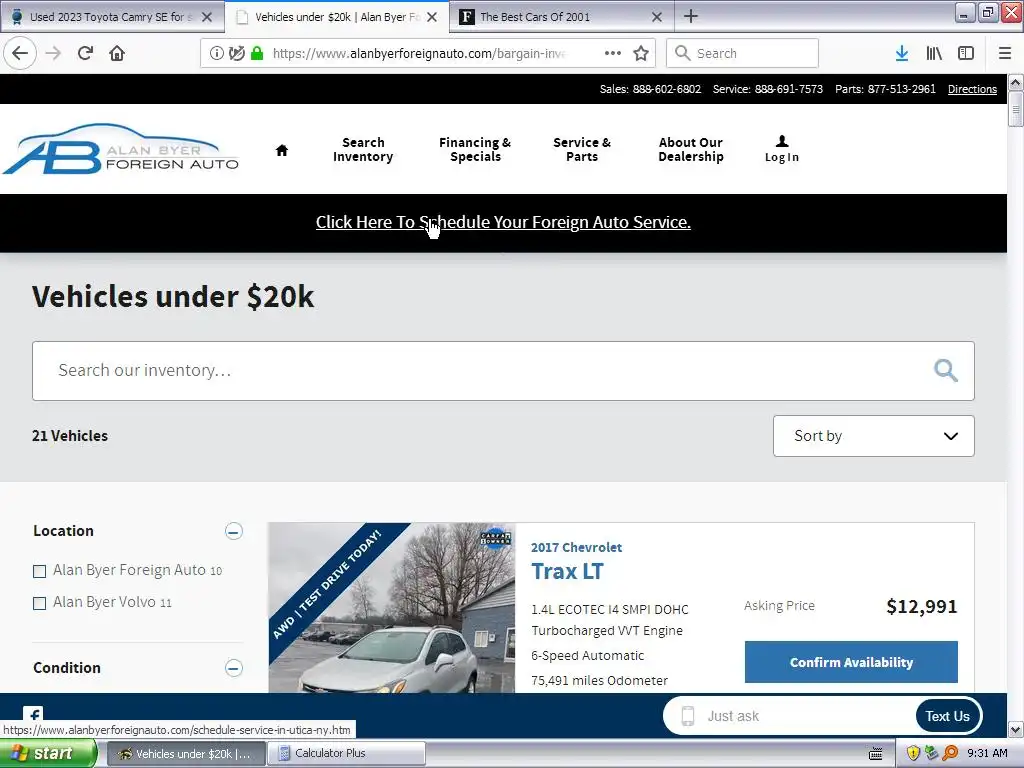Click the scrollbar down arrow
The width and height of the screenshot is (1024, 768).
(1015, 729)
